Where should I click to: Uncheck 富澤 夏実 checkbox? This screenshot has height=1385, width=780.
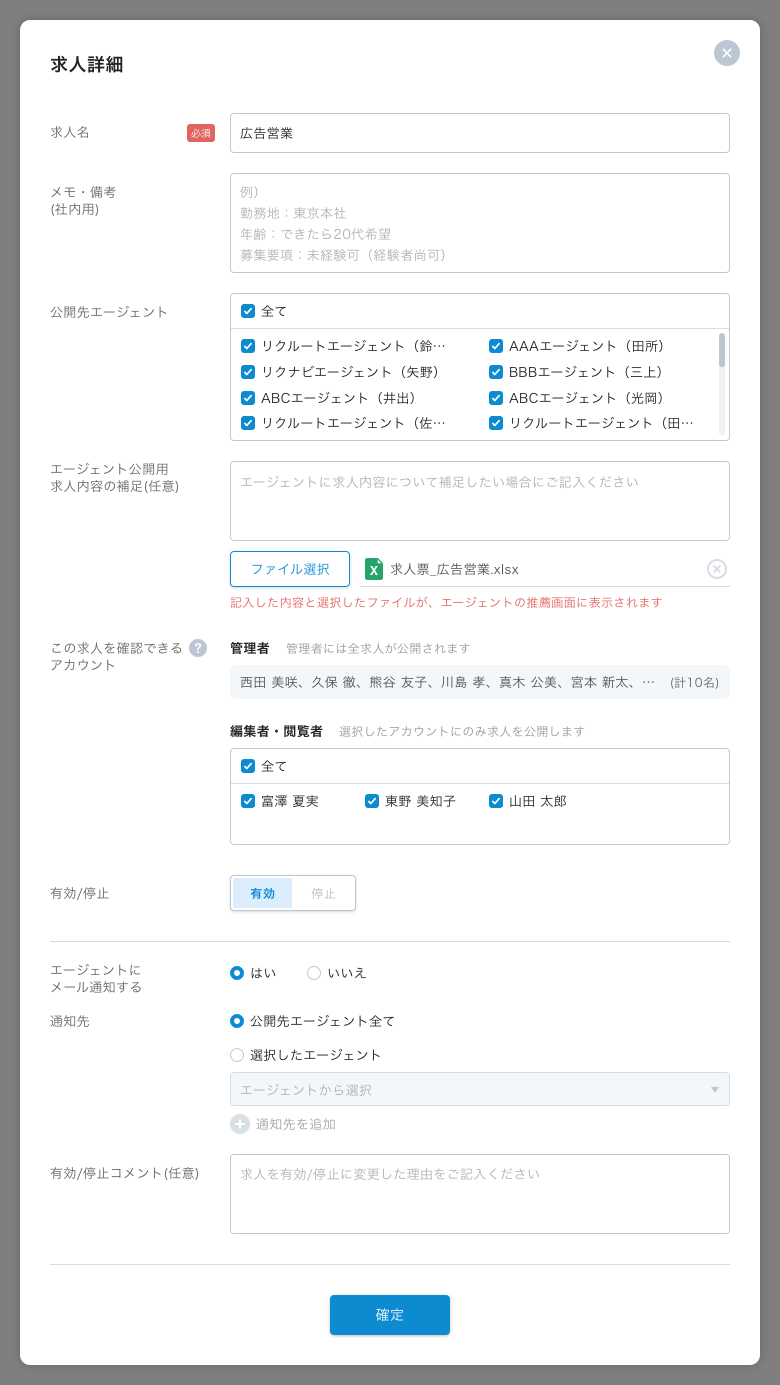(248, 801)
